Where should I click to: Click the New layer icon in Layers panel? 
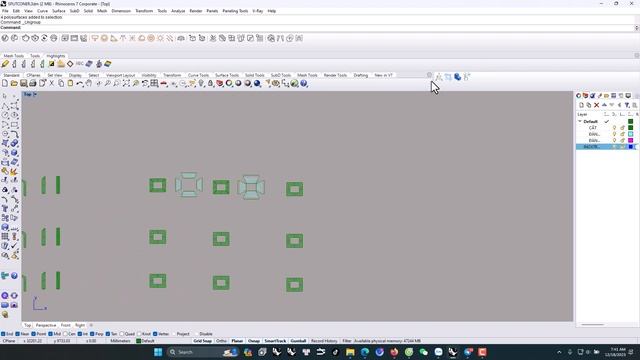(x=581, y=105)
